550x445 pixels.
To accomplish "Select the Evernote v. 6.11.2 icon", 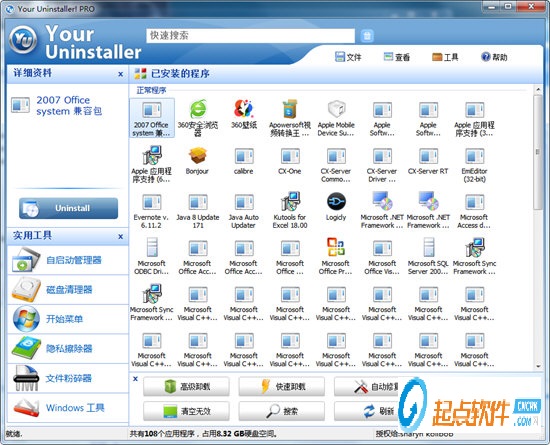I will click(152, 202).
